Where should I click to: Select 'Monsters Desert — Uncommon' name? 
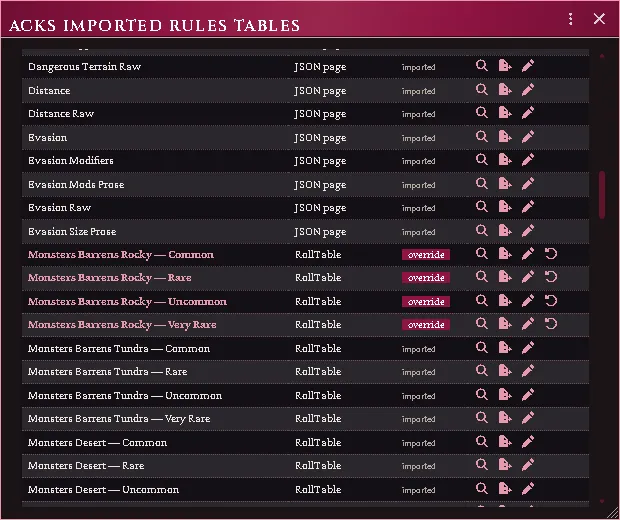[x=103, y=490]
